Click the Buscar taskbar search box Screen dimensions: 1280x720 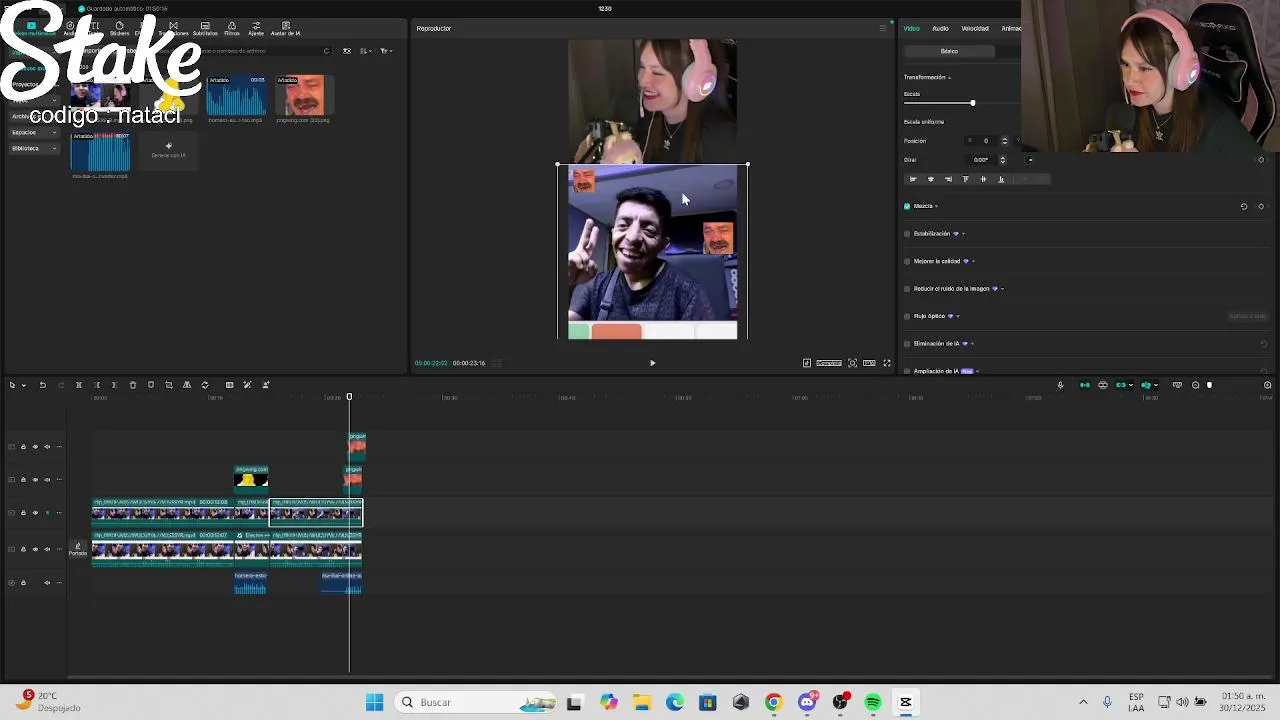click(474, 702)
